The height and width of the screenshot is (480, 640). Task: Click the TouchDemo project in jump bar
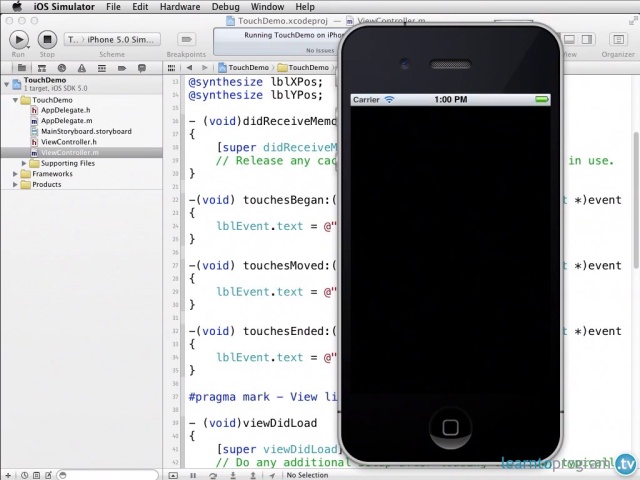click(x=243, y=68)
